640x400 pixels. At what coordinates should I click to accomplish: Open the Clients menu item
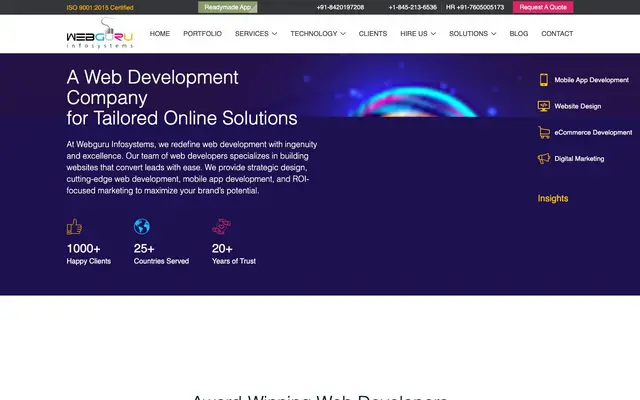(x=373, y=33)
